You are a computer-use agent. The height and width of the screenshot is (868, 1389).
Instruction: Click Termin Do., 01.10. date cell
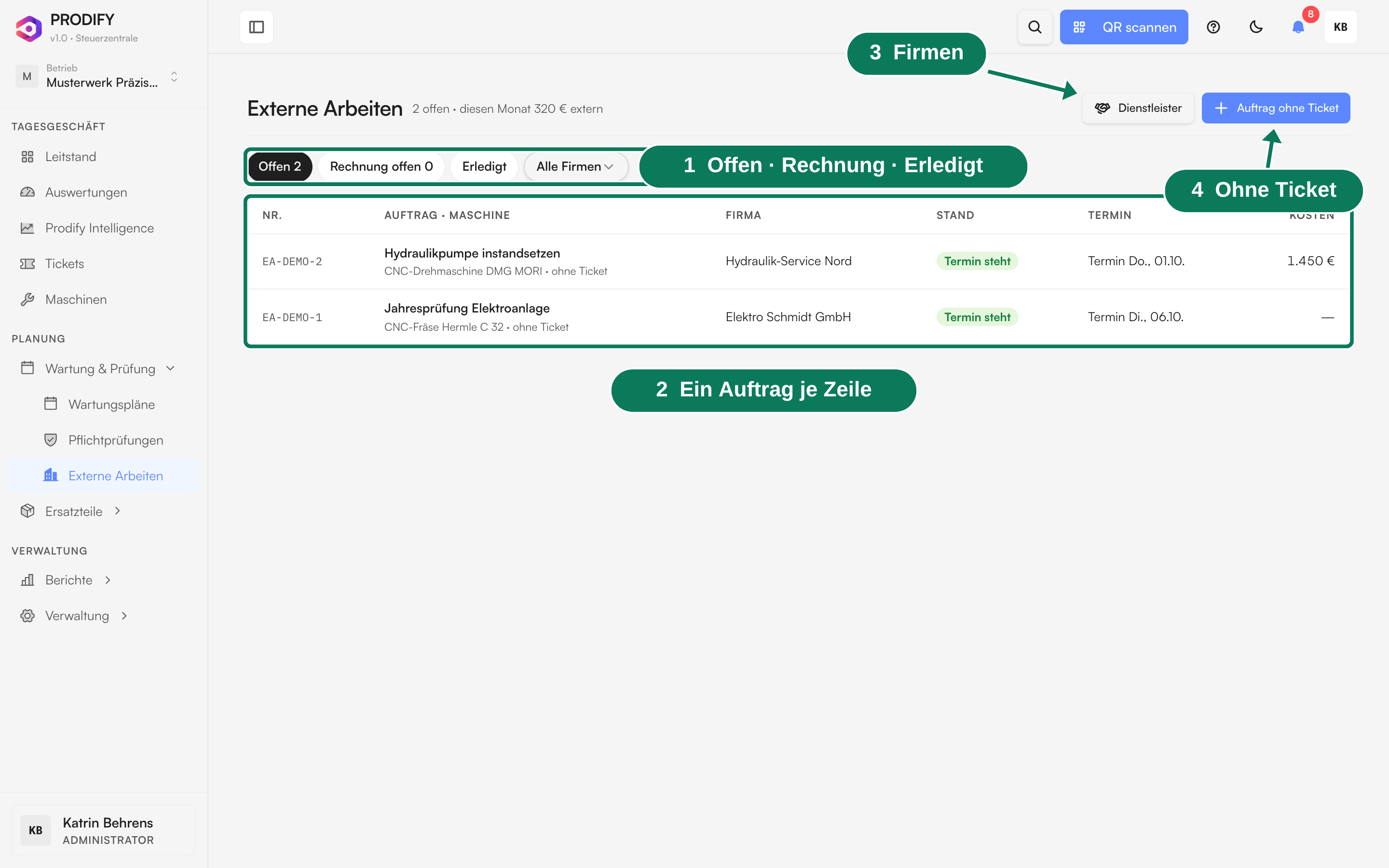(x=1136, y=261)
